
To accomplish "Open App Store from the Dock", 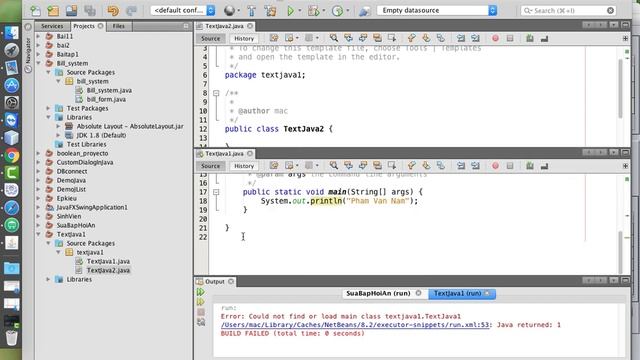I will pyautogui.click(x=11, y=85).
